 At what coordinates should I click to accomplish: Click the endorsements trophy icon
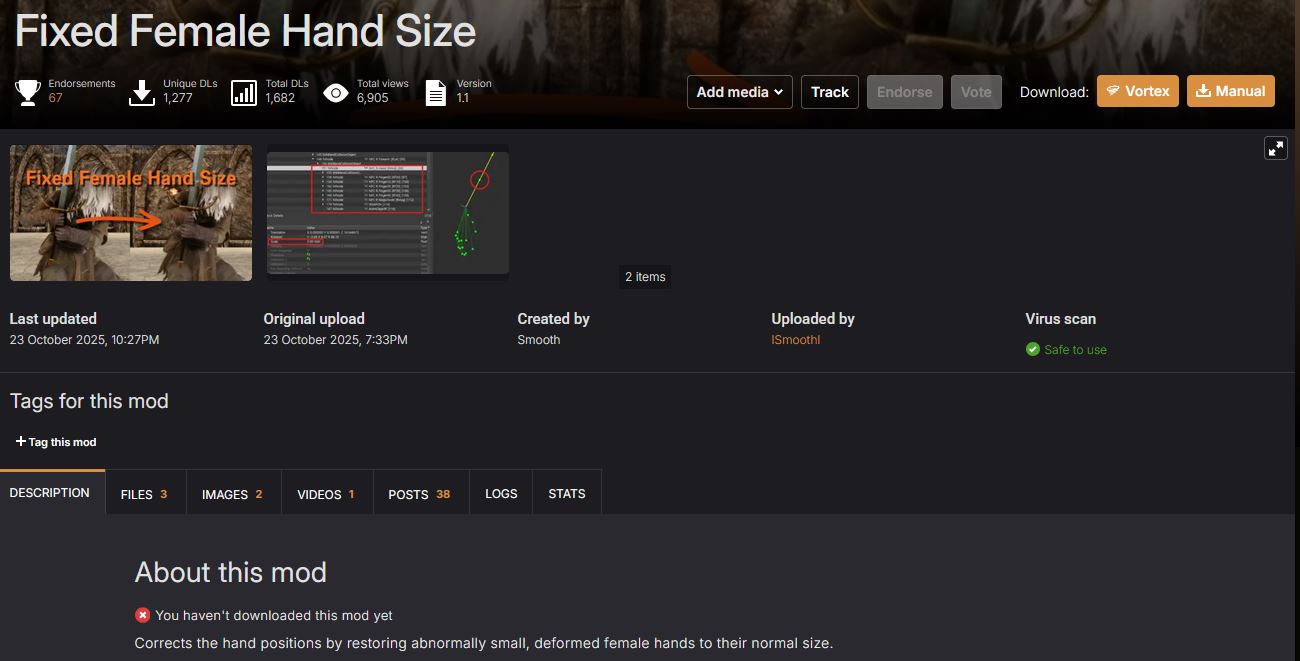27,93
